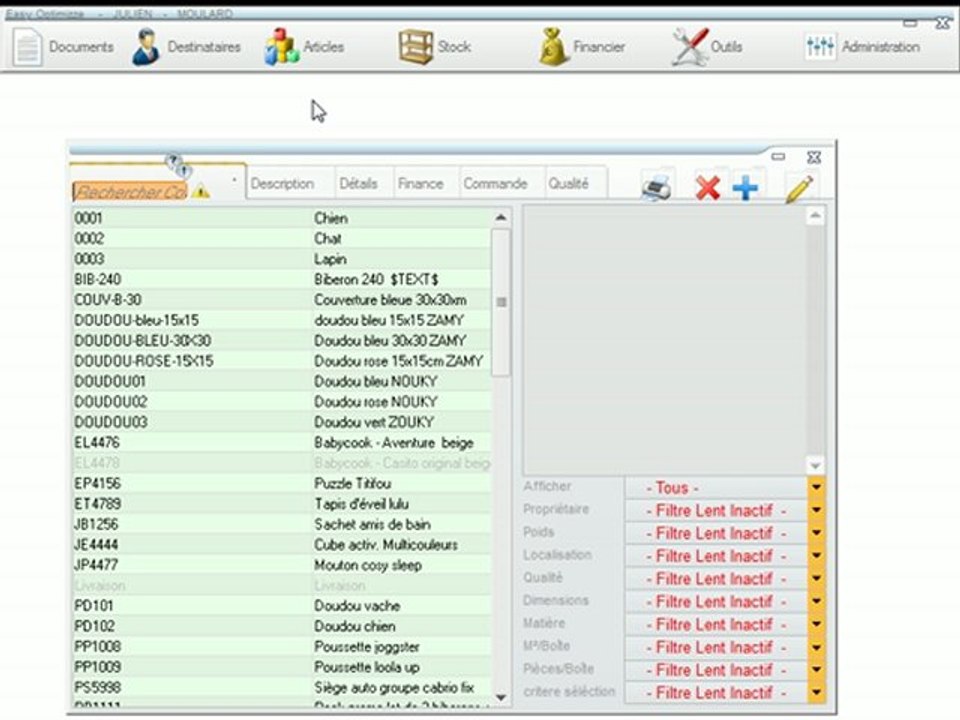This screenshot has height=720, width=960.
Task: Expand the Matière filter dropdown
Action: tap(816, 624)
